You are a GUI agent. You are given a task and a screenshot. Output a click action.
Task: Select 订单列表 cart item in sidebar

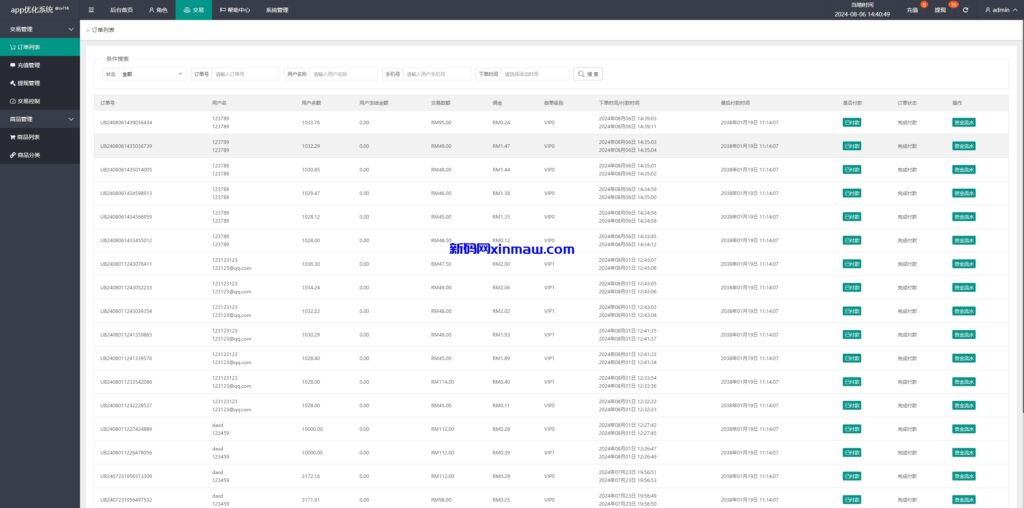tap(29, 47)
